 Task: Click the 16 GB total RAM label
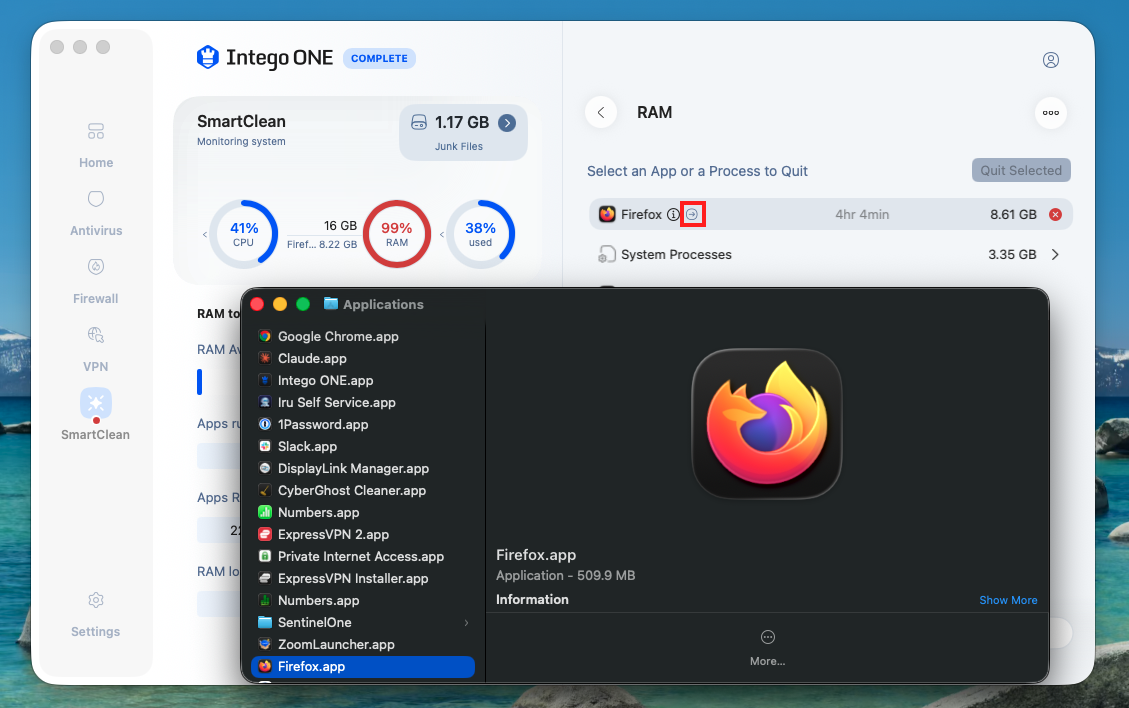(340, 225)
